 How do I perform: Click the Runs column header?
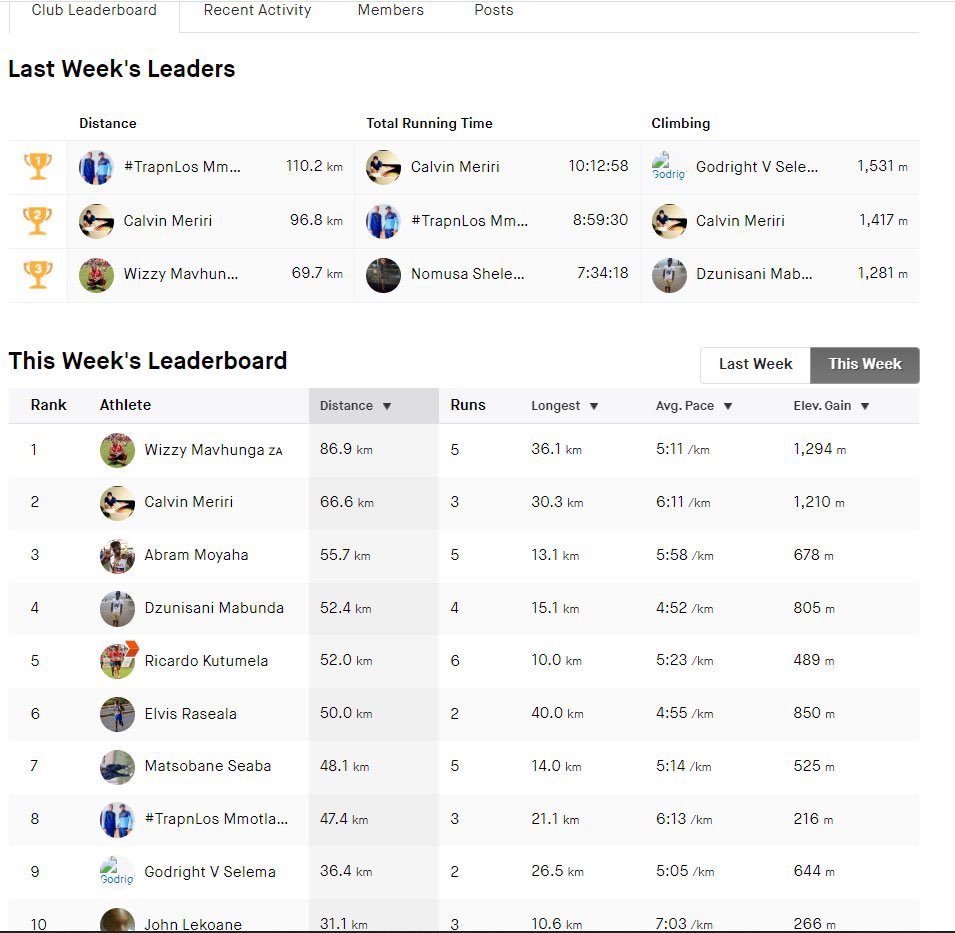tap(468, 405)
